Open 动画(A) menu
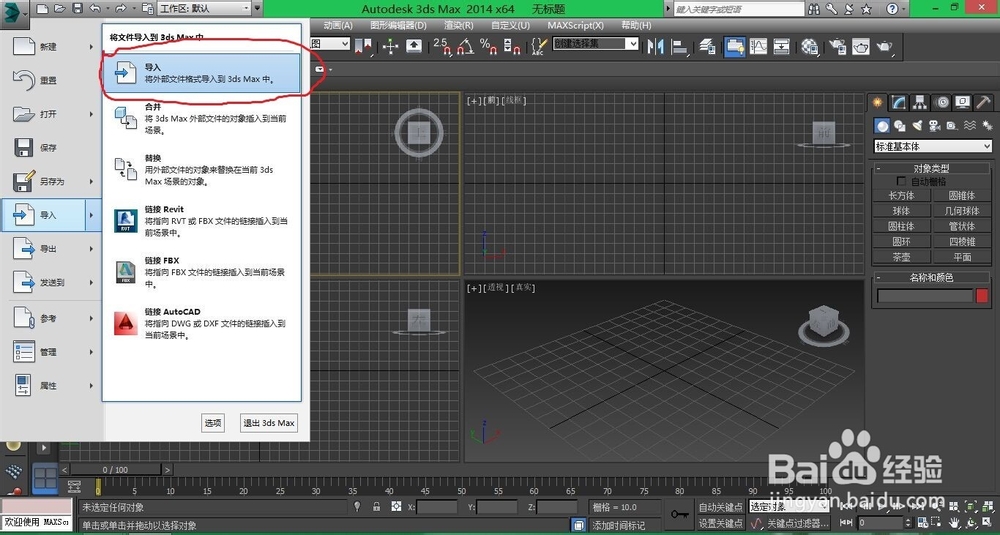The height and width of the screenshot is (535, 1000). (x=338, y=26)
